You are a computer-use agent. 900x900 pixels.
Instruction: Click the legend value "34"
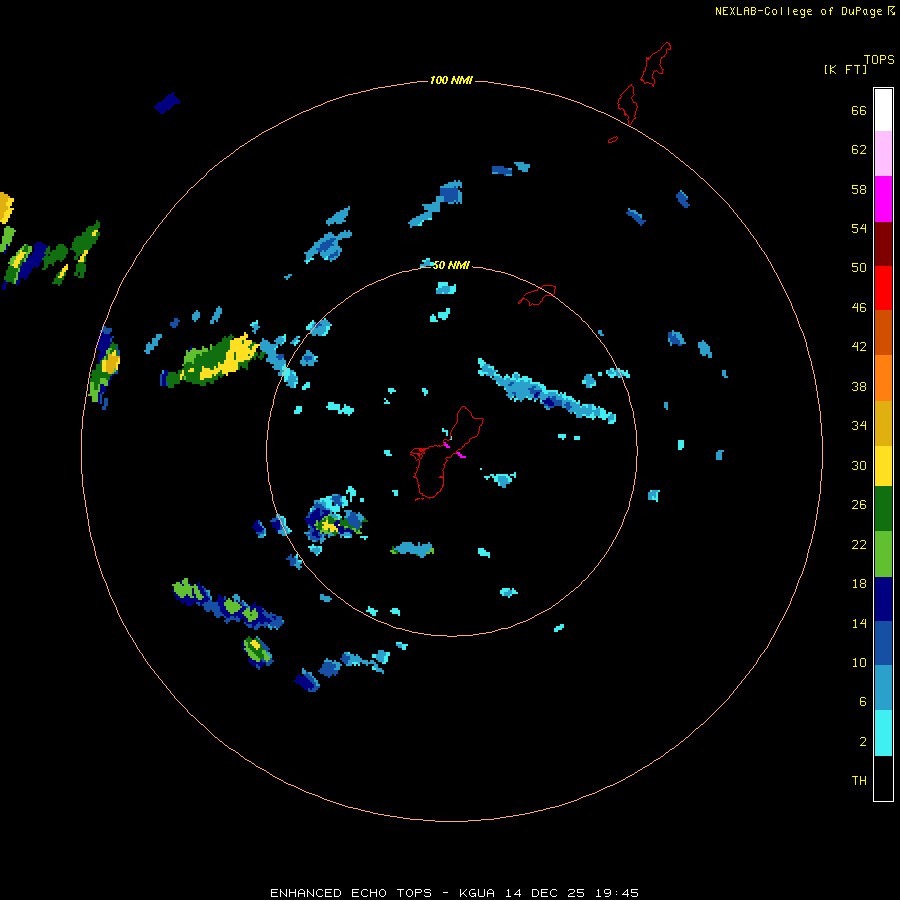[x=859, y=426]
